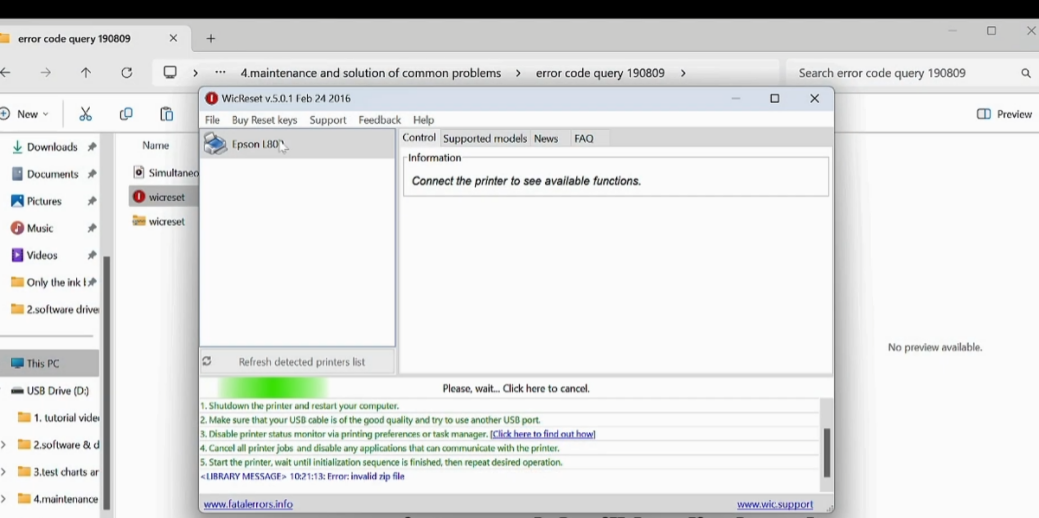Click the green progress bar to cancel
The height and width of the screenshot is (518, 1039).
(x=272, y=388)
